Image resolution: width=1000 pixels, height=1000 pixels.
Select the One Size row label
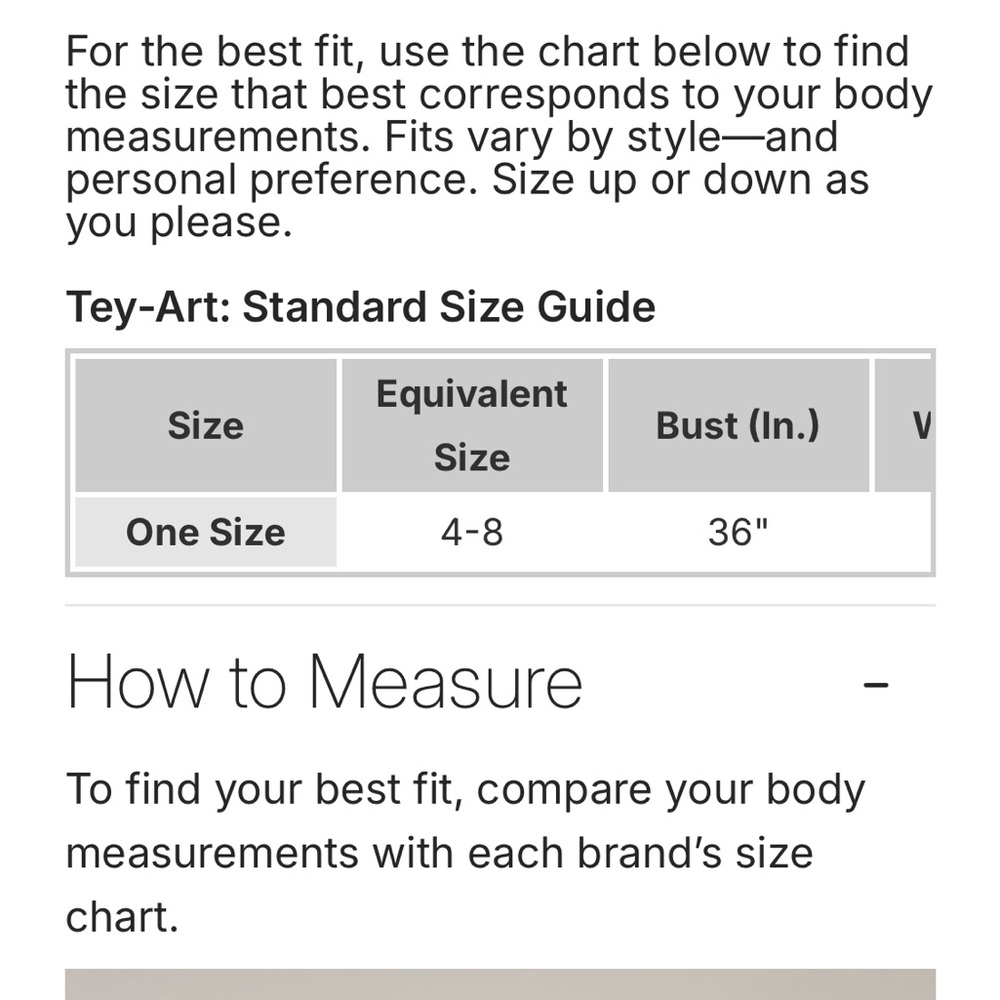coord(206,532)
